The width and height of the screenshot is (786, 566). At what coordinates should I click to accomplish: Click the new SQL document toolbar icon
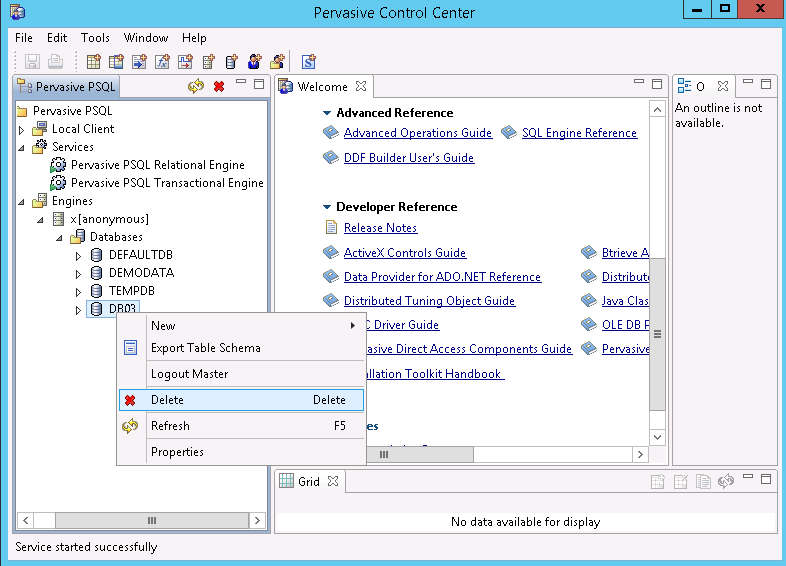tap(309, 62)
